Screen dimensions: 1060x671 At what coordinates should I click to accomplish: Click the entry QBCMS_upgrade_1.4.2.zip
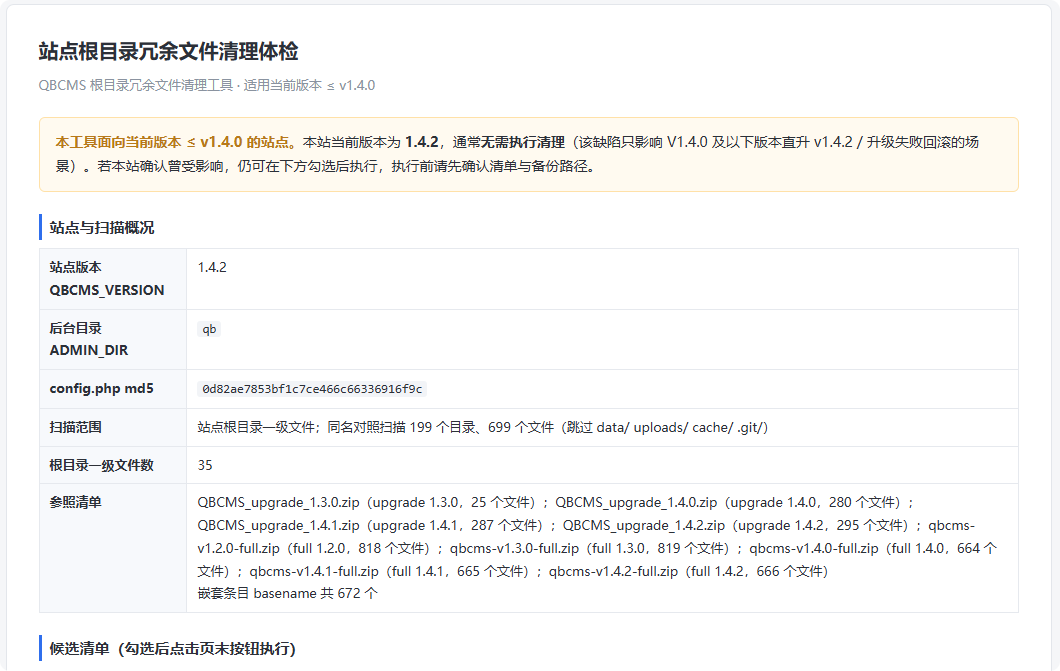pos(644,525)
